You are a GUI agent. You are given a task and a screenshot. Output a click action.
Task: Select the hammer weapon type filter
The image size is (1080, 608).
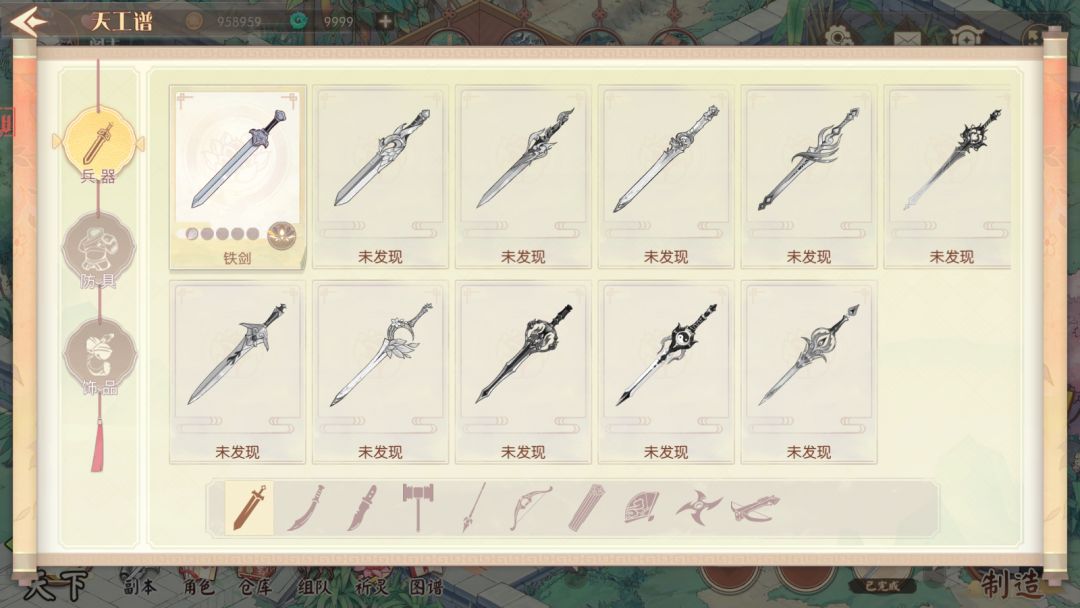click(417, 507)
